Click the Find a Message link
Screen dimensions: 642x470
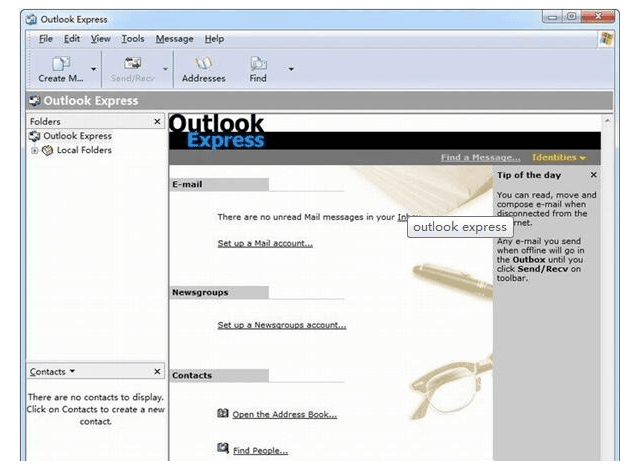(481, 157)
